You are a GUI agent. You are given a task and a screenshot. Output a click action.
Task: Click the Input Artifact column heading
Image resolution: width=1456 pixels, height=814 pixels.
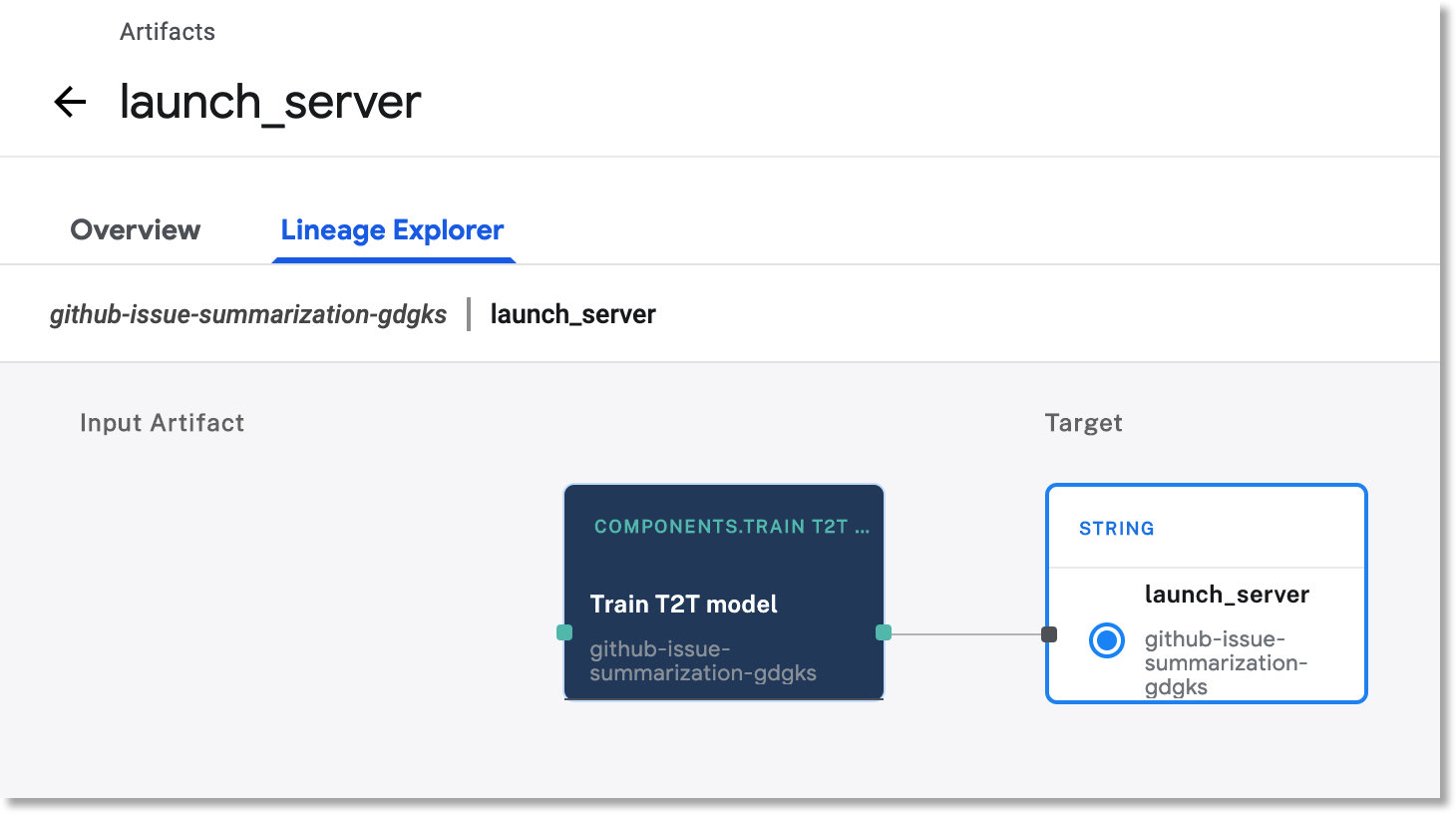(x=162, y=422)
